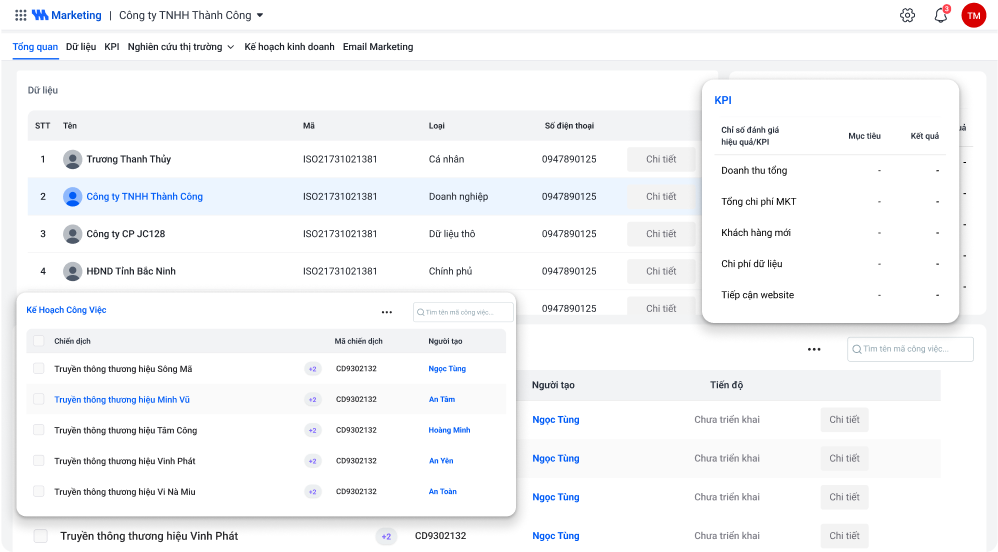Open more options in Kế Hoạch Công Việc card
The height and width of the screenshot is (552, 998).
(x=386, y=312)
